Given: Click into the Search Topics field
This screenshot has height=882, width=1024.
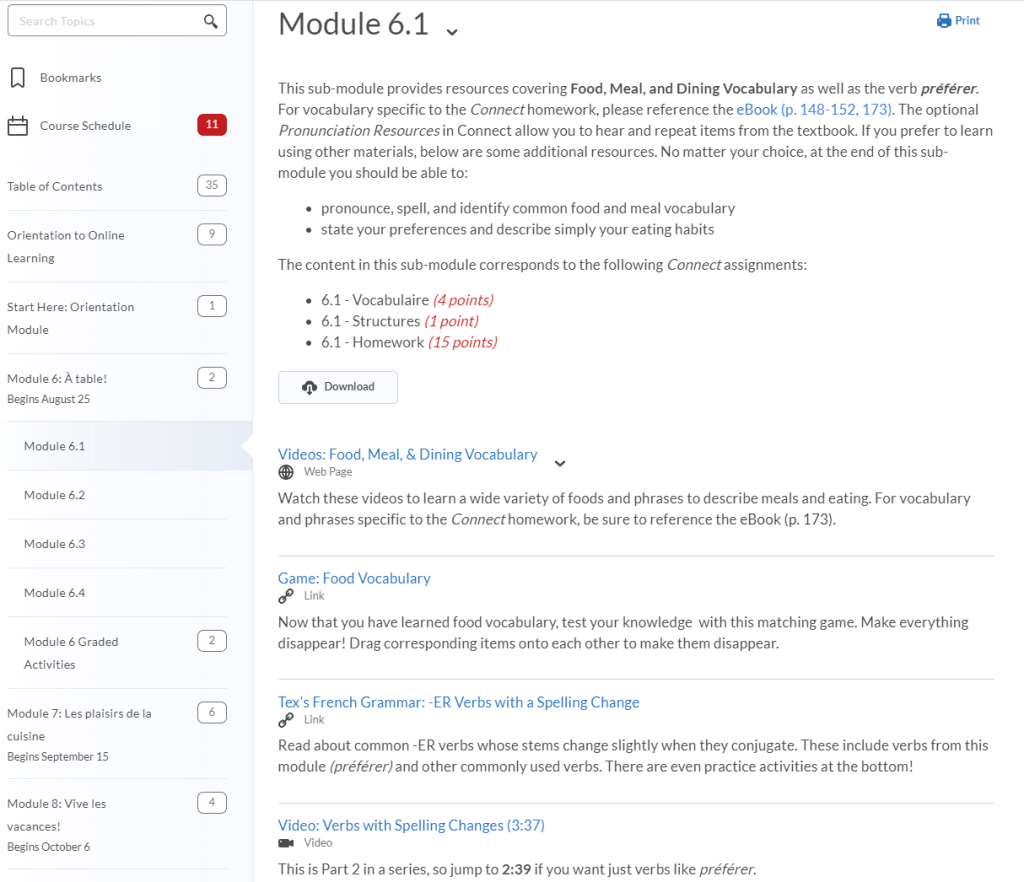Looking at the screenshot, I should point(105,21).
